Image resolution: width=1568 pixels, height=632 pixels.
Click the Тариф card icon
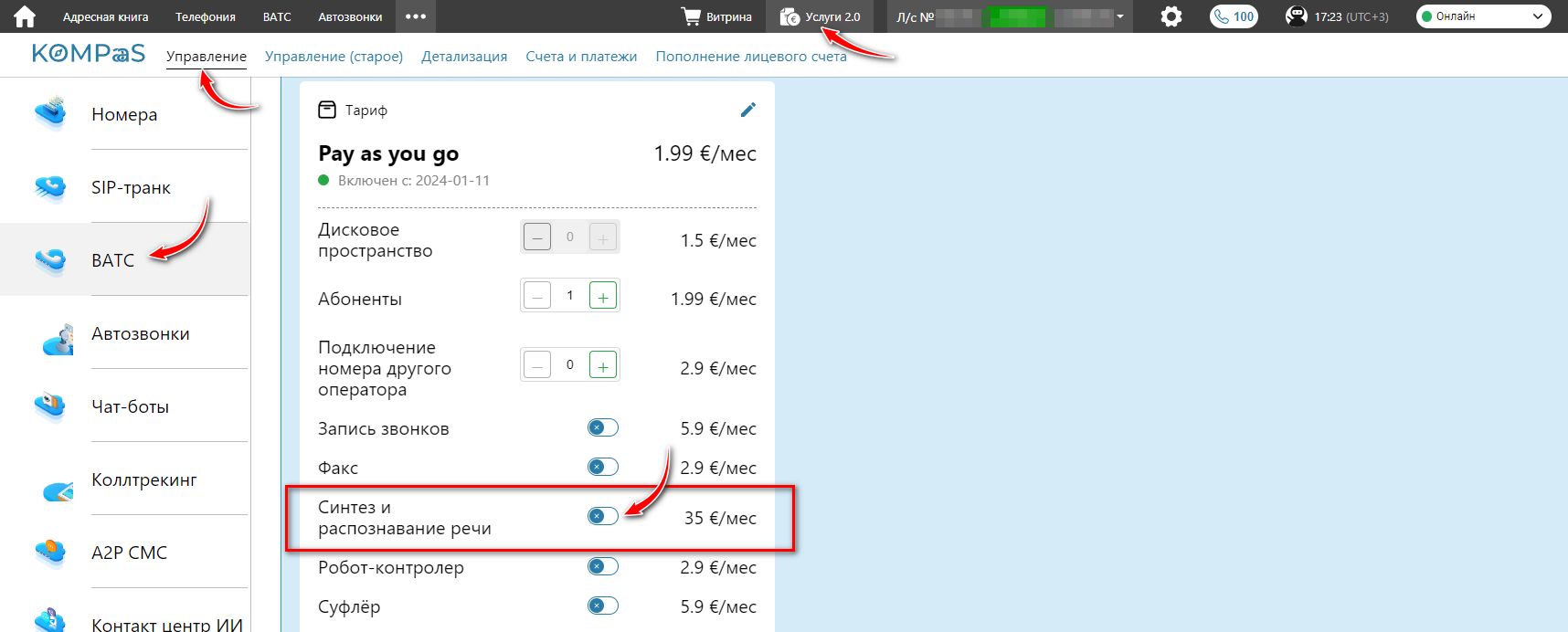click(x=327, y=110)
